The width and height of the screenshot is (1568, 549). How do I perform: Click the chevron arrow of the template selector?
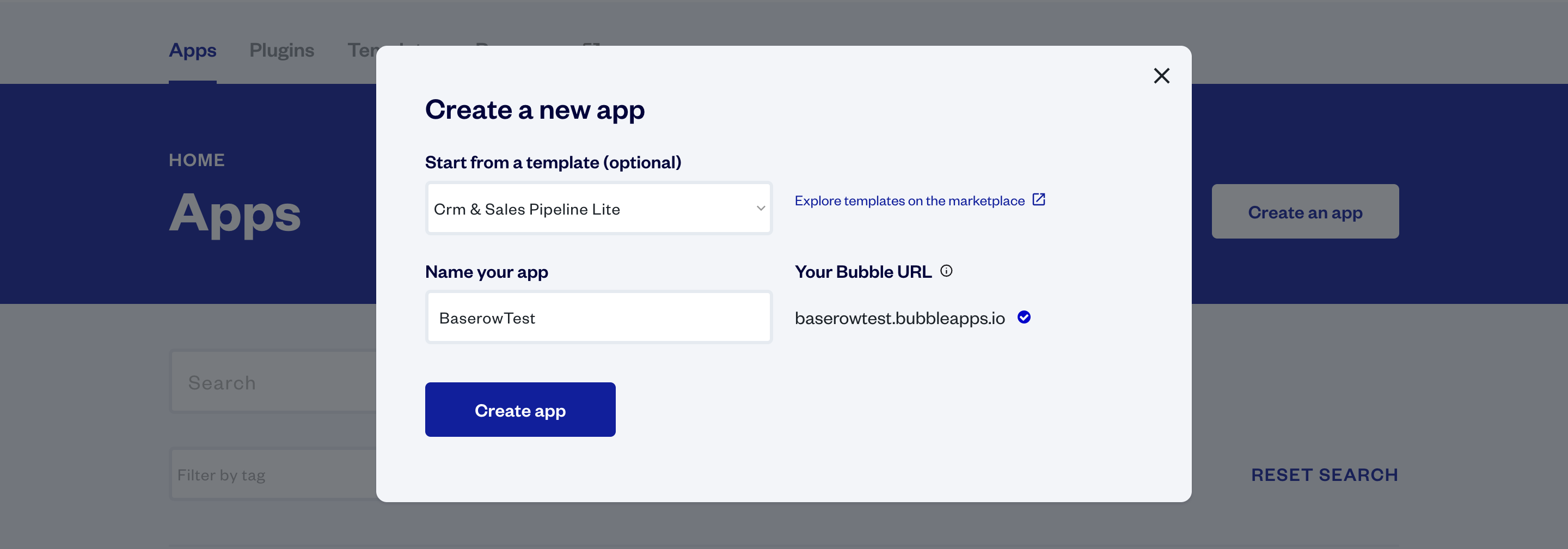click(760, 209)
